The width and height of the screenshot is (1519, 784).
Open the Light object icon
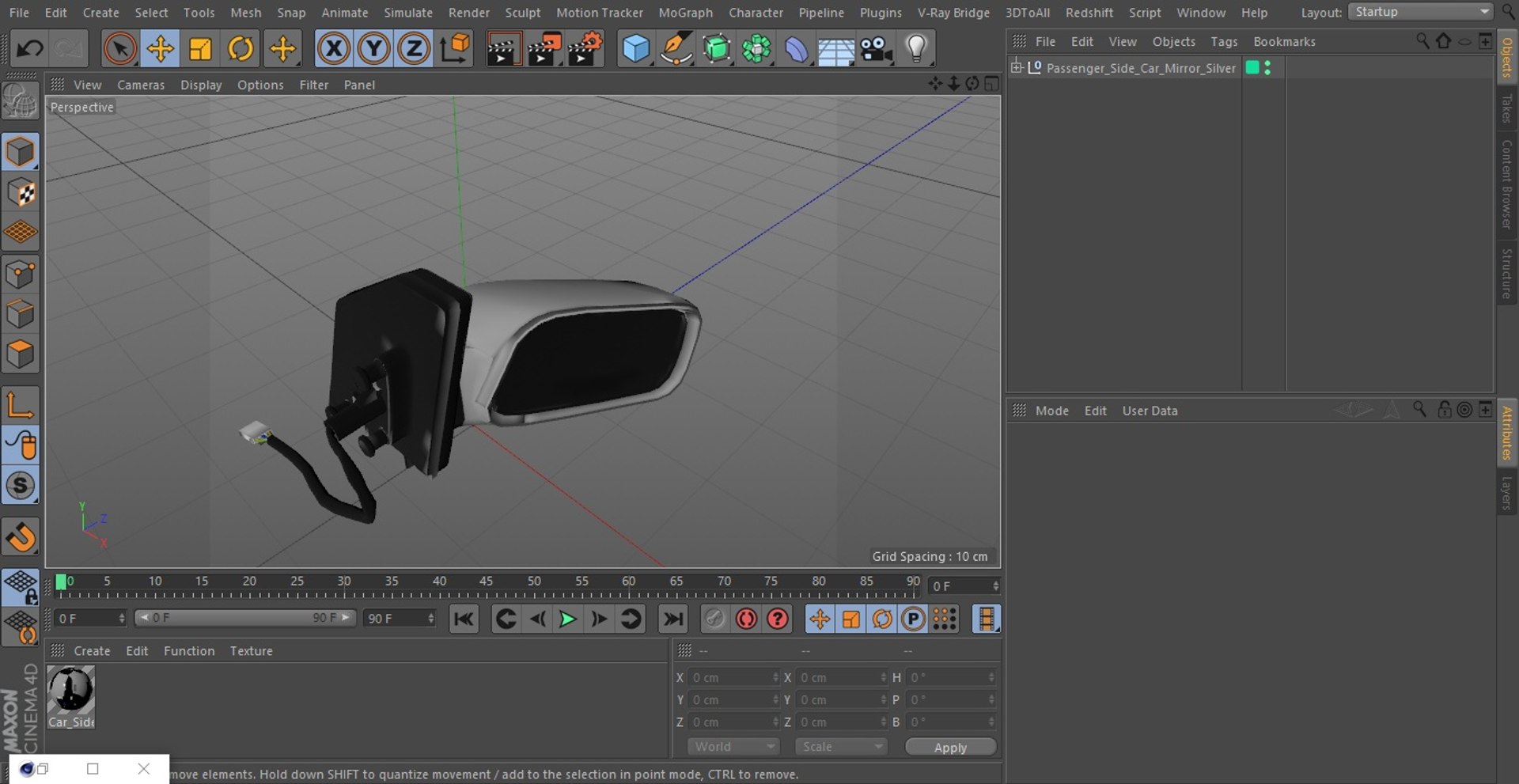(916, 49)
